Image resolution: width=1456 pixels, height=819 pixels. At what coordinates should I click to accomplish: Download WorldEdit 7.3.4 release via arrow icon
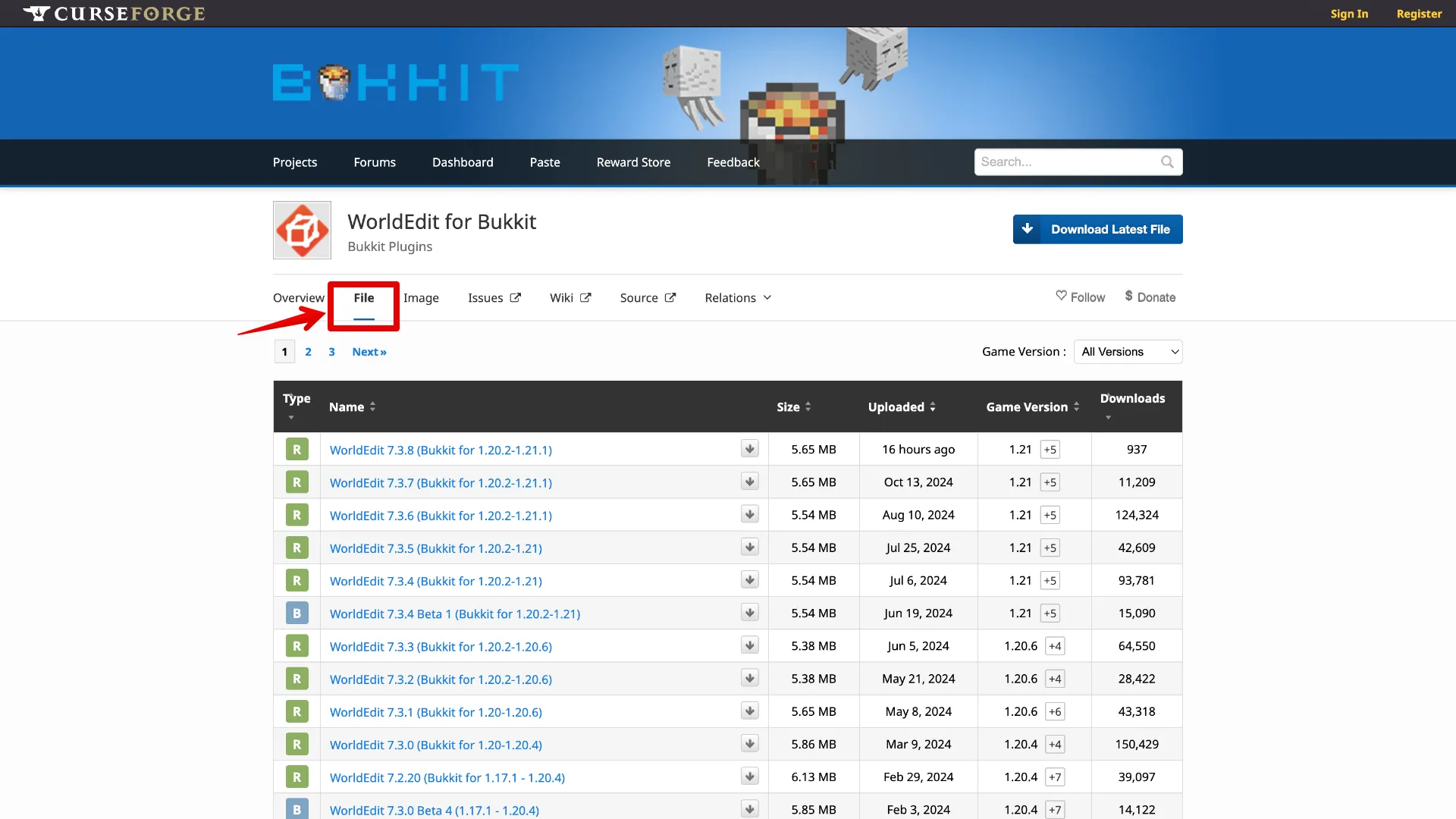pos(749,580)
